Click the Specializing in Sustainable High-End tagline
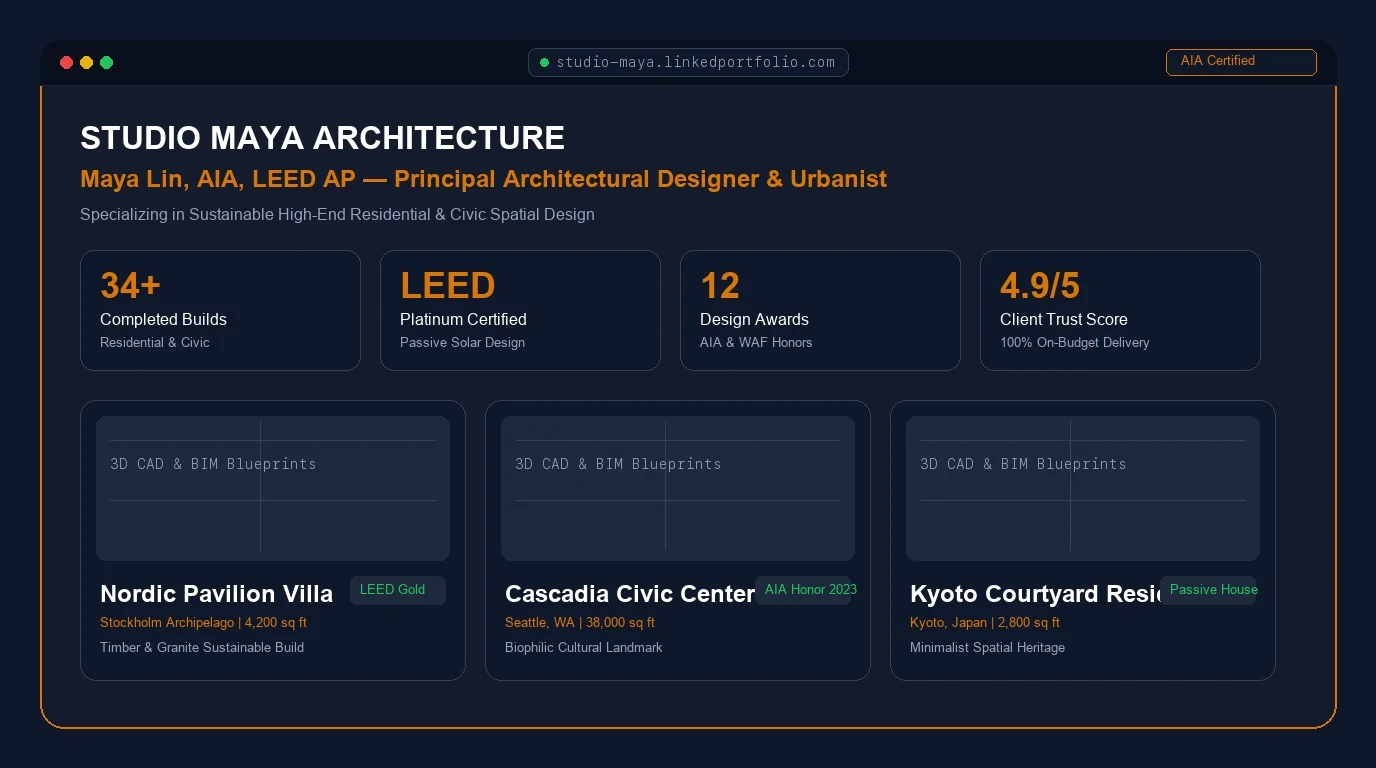 [337, 214]
